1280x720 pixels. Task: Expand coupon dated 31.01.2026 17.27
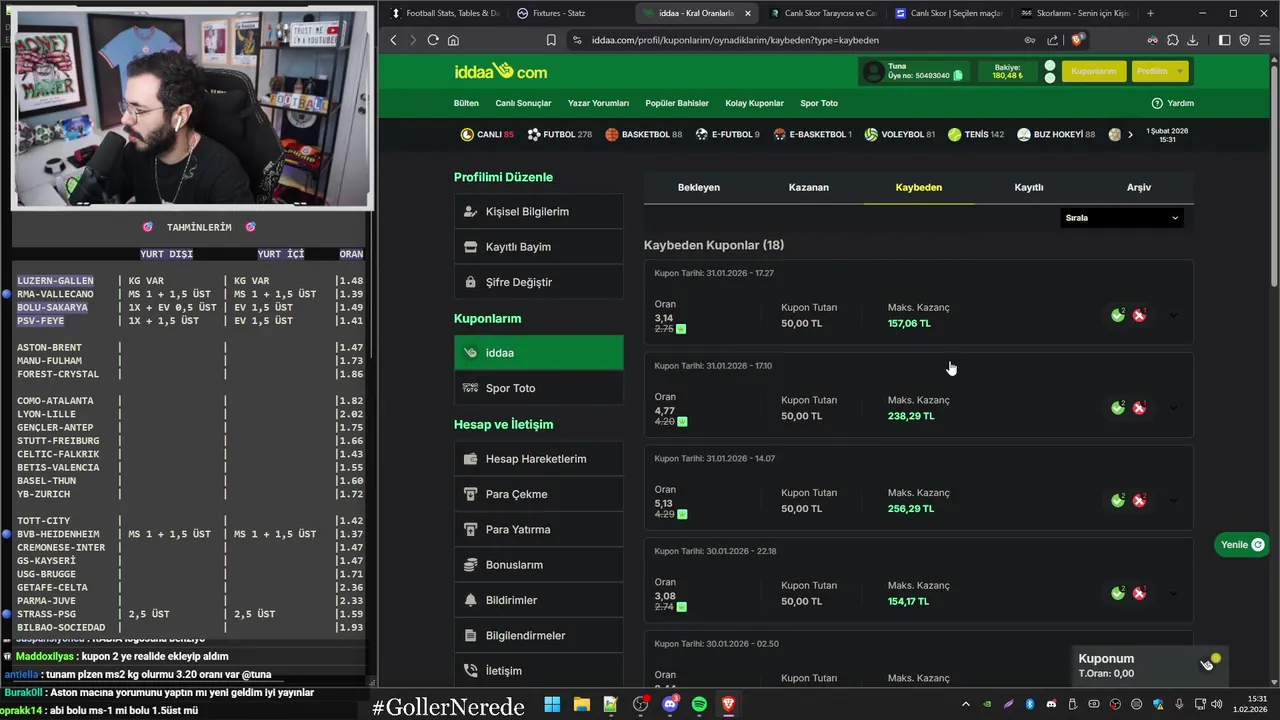[x=1173, y=315]
